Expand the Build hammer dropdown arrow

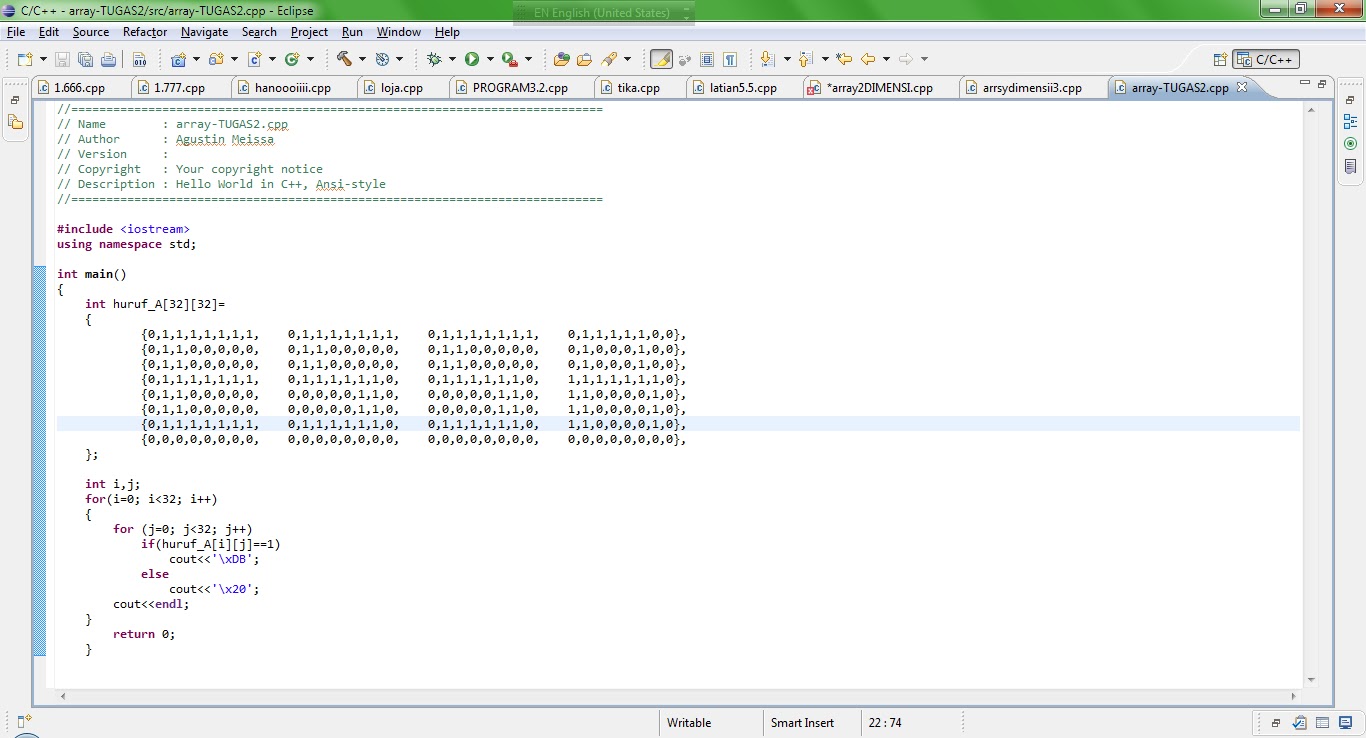362,59
